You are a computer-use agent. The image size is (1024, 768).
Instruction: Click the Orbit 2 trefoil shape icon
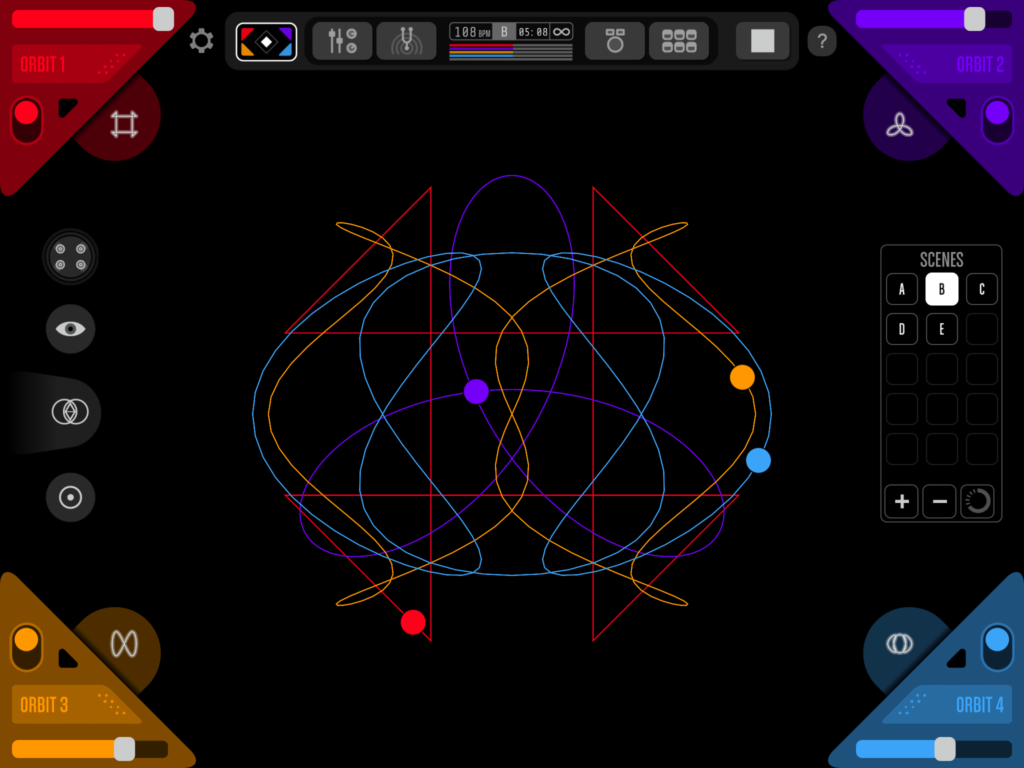coord(899,125)
